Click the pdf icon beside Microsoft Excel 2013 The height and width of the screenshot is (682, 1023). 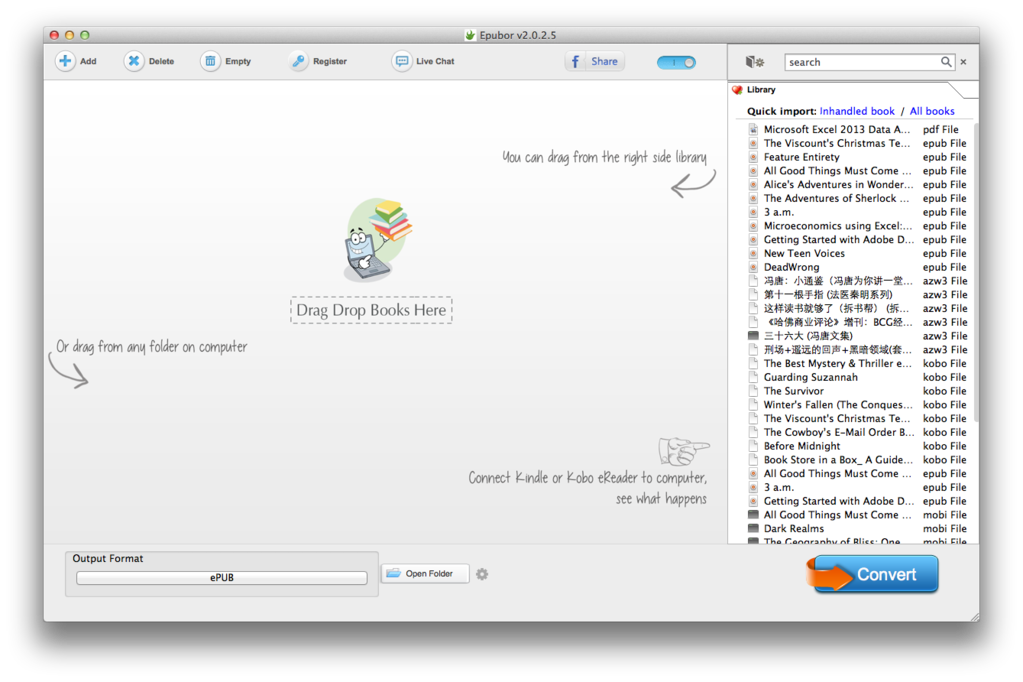pyautogui.click(x=753, y=129)
